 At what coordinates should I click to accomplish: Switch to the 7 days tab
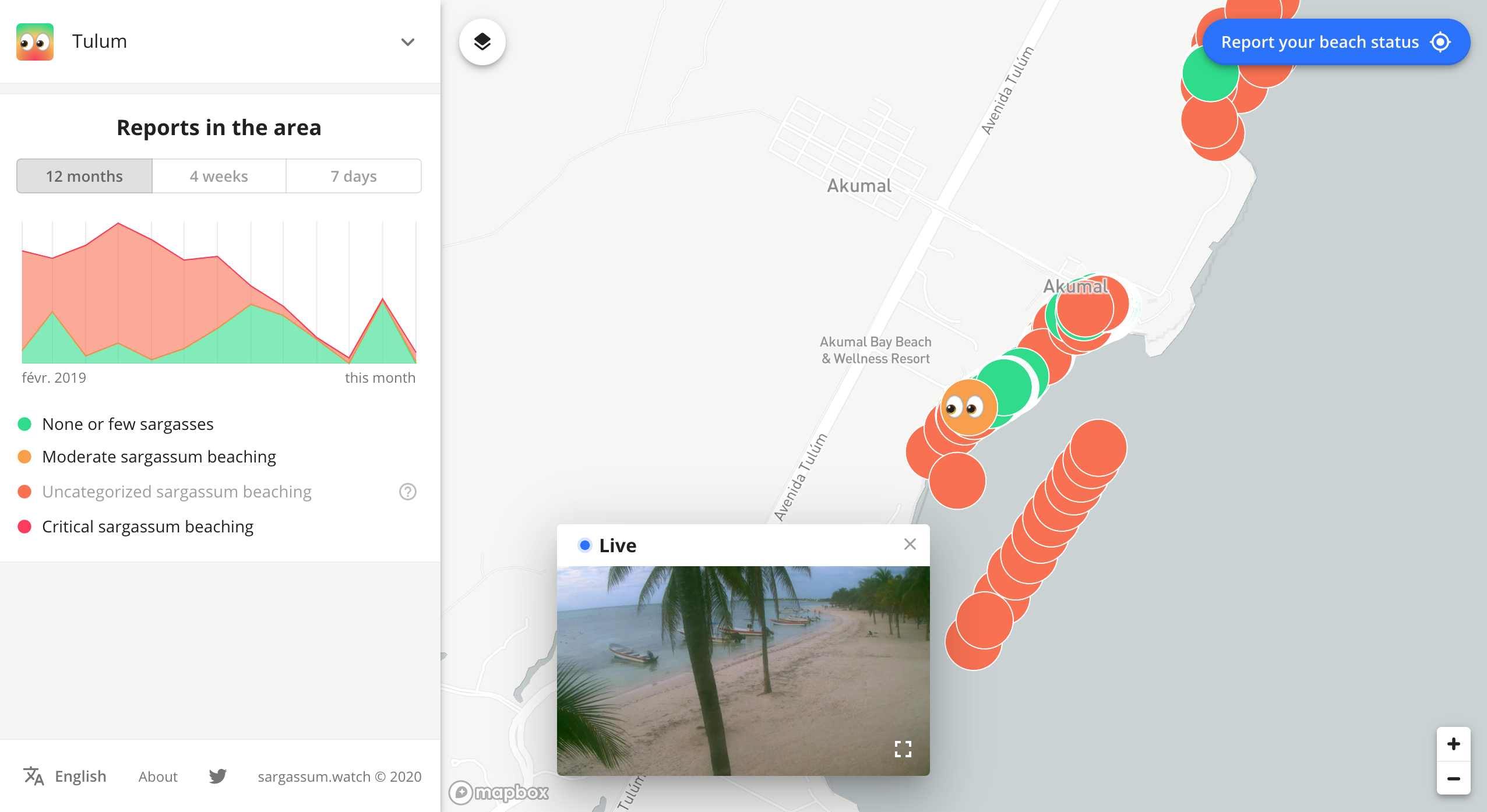coord(353,175)
